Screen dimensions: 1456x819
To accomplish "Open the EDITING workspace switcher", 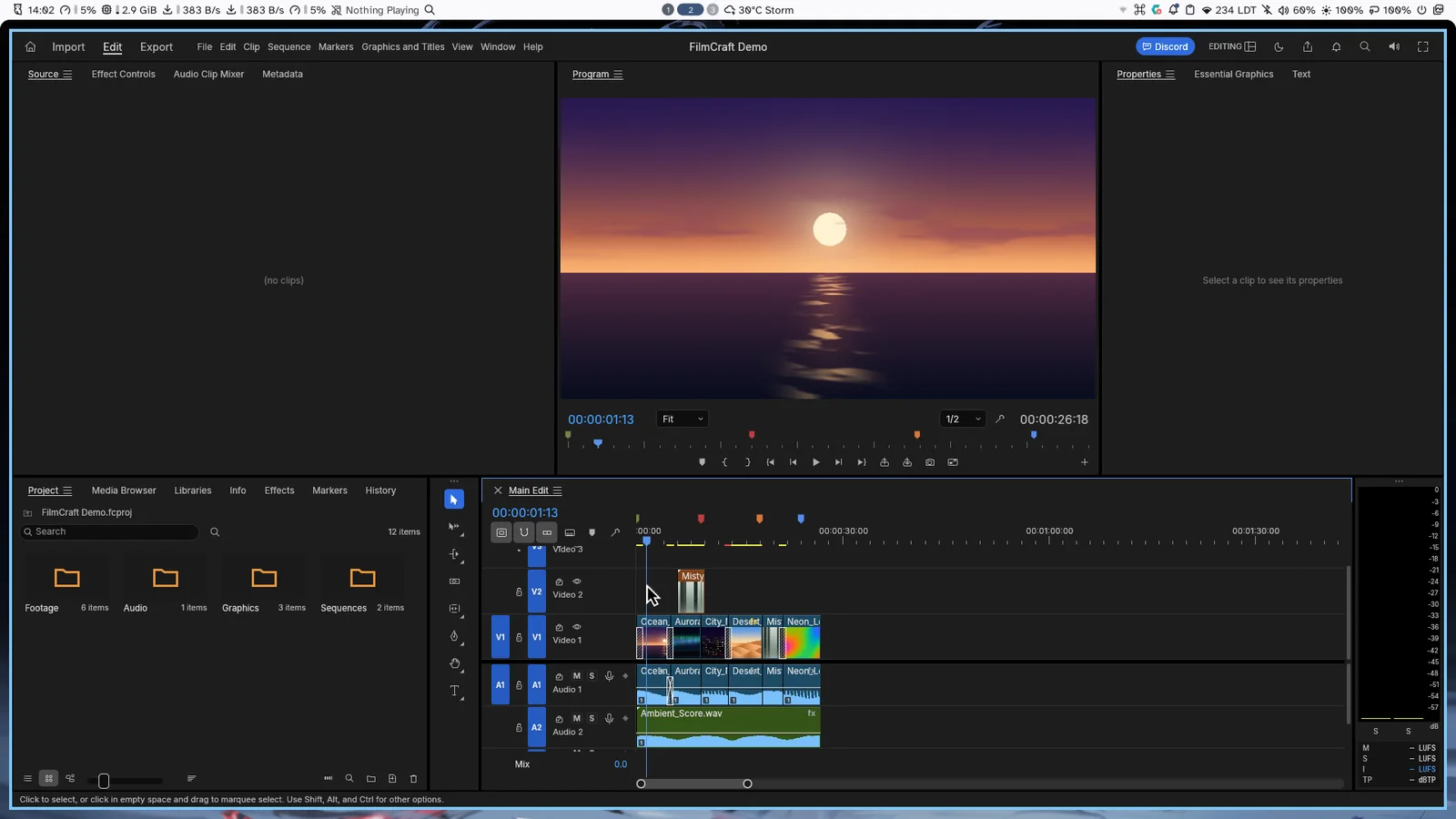I will tap(1232, 46).
